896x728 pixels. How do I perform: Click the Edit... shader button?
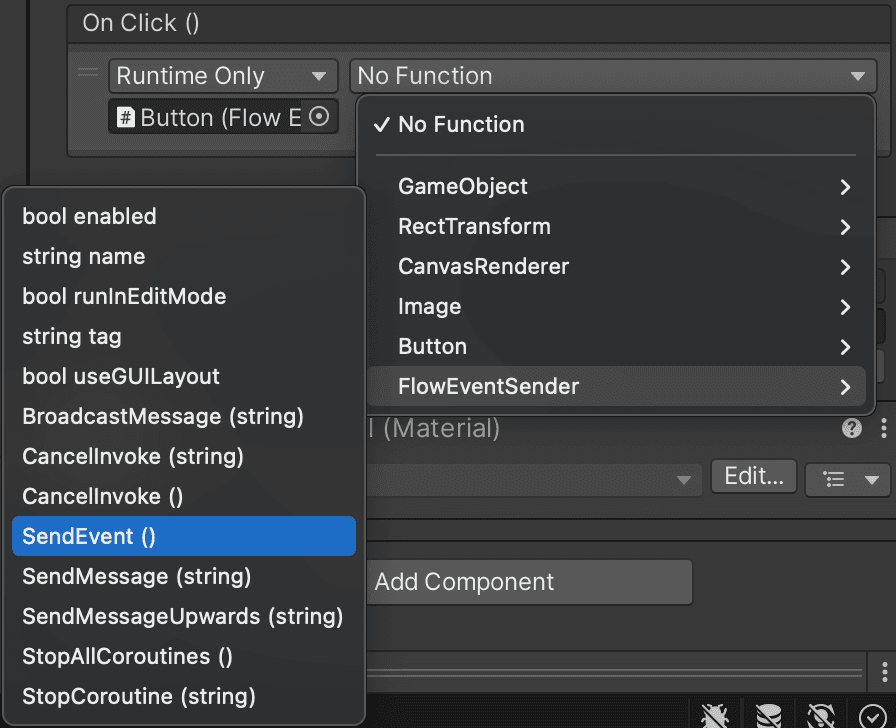[x=754, y=476]
